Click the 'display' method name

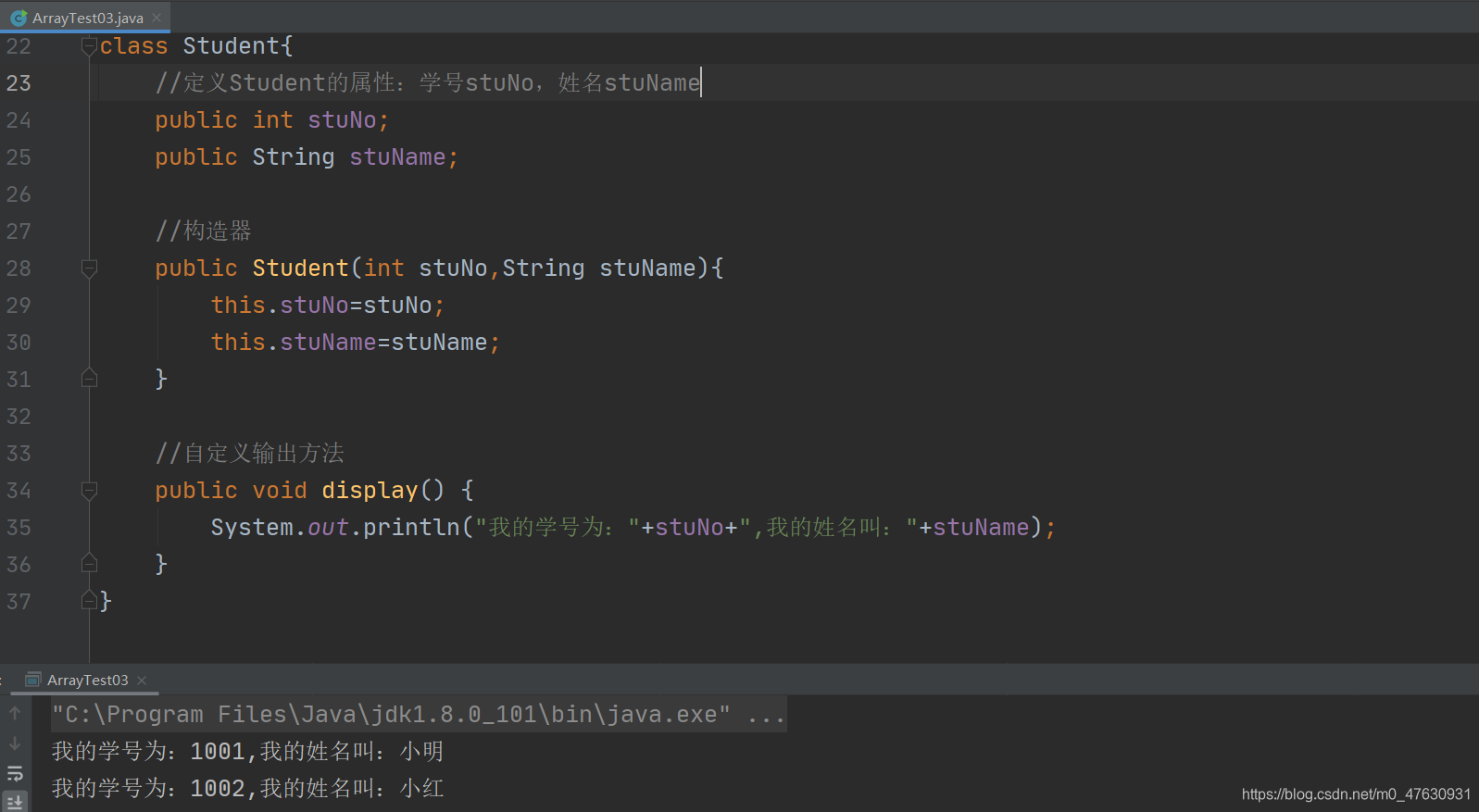[x=370, y=490]
